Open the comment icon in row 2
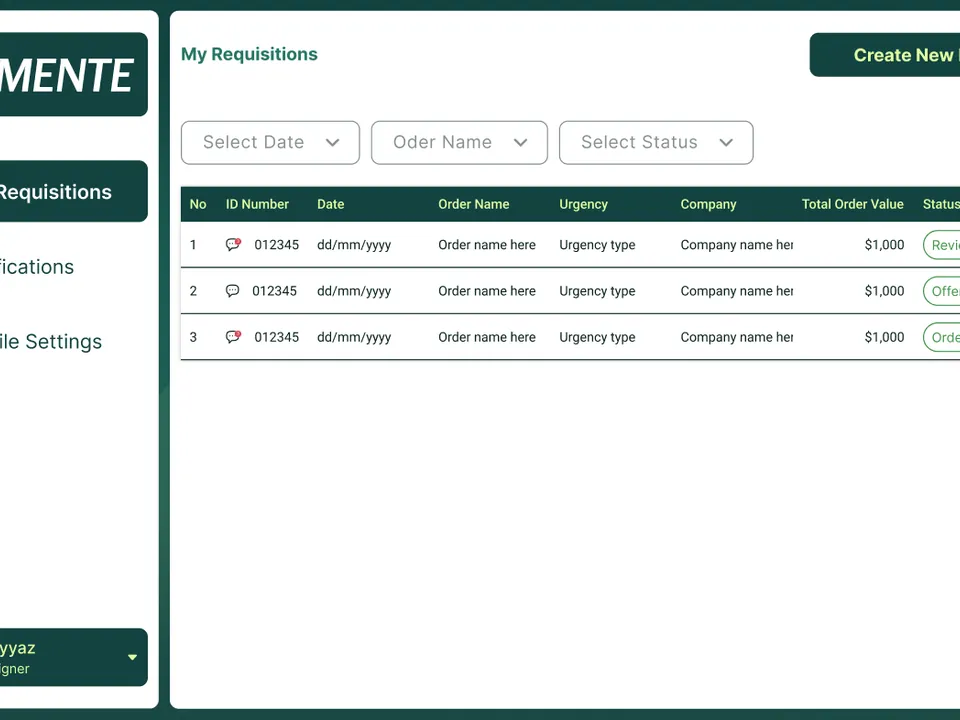The image size is (960, 720). point(233,290)
